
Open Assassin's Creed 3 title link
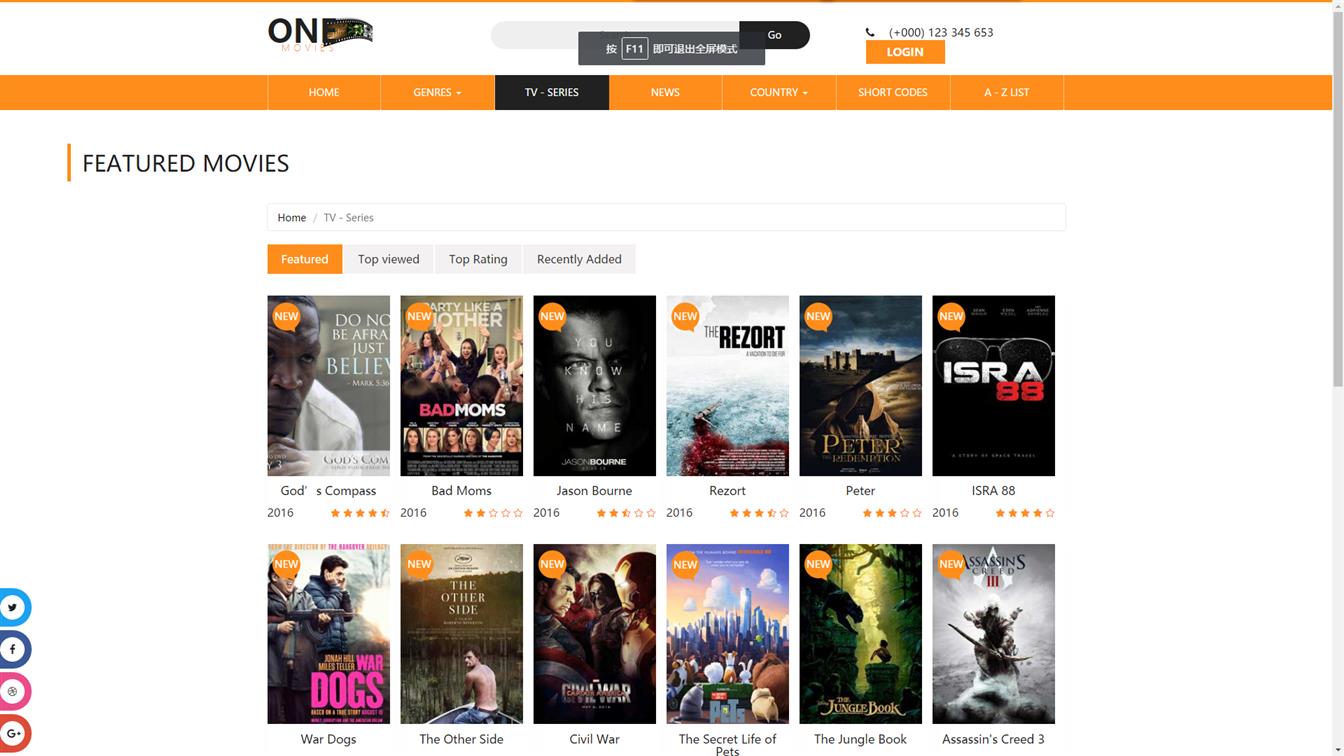(x=993, y=739)
